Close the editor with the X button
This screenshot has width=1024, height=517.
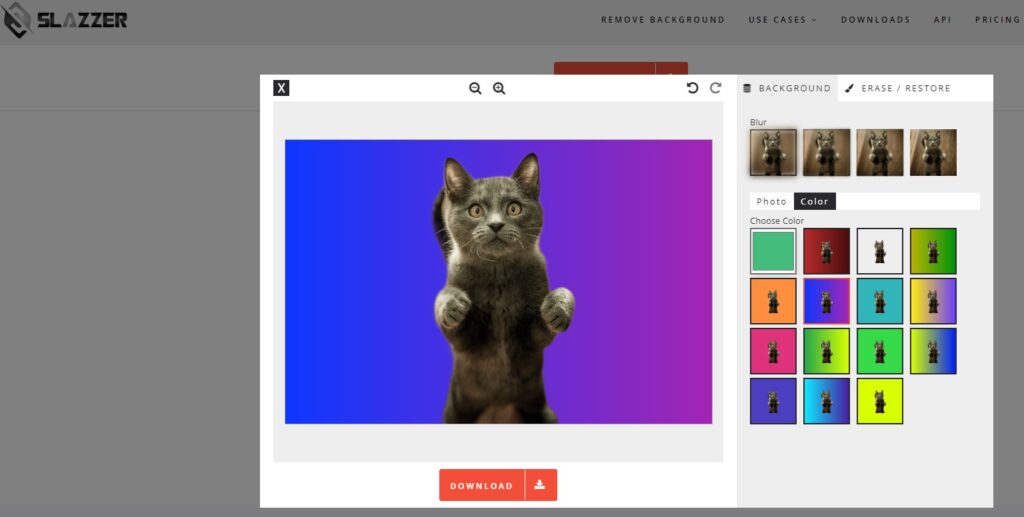tap(281, 88)
